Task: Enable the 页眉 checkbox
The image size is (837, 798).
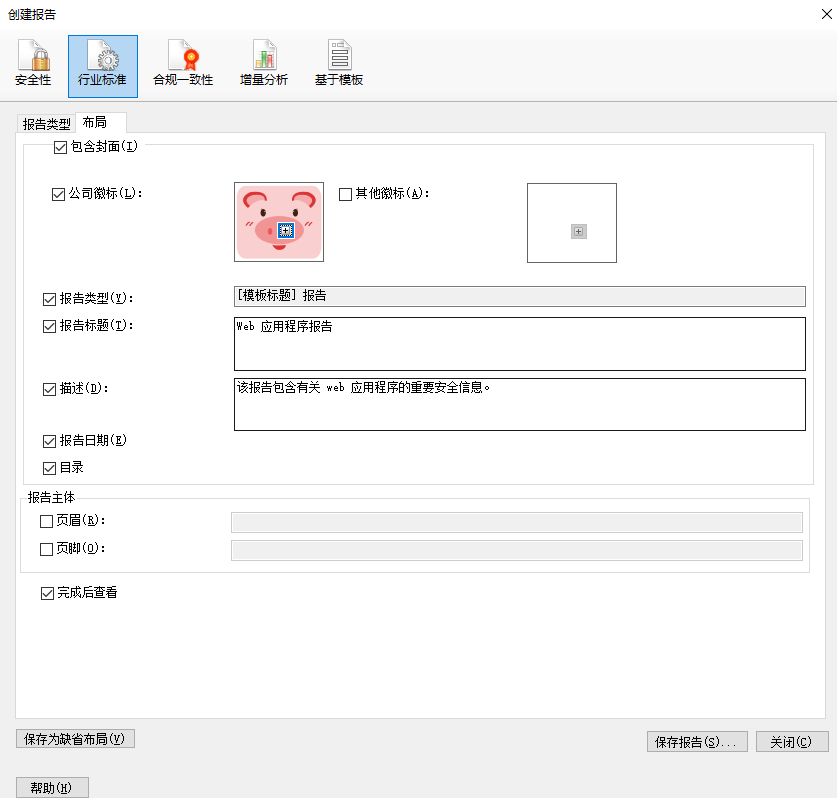Action: [x=46, y=521]
